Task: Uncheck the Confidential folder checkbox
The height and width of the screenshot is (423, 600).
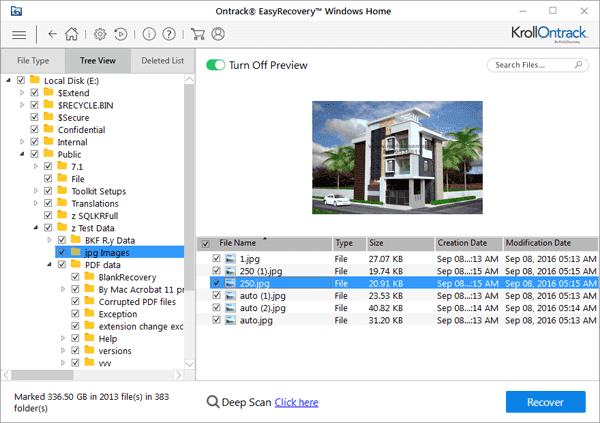Action: click(x=35, y=130)
